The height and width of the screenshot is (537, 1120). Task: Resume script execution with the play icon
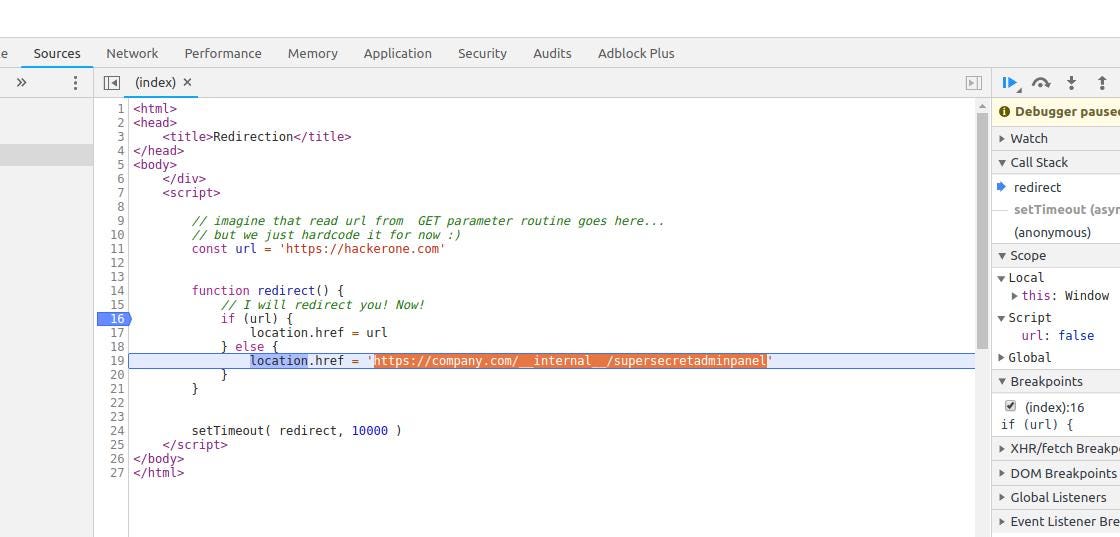tap(1010, 83)
